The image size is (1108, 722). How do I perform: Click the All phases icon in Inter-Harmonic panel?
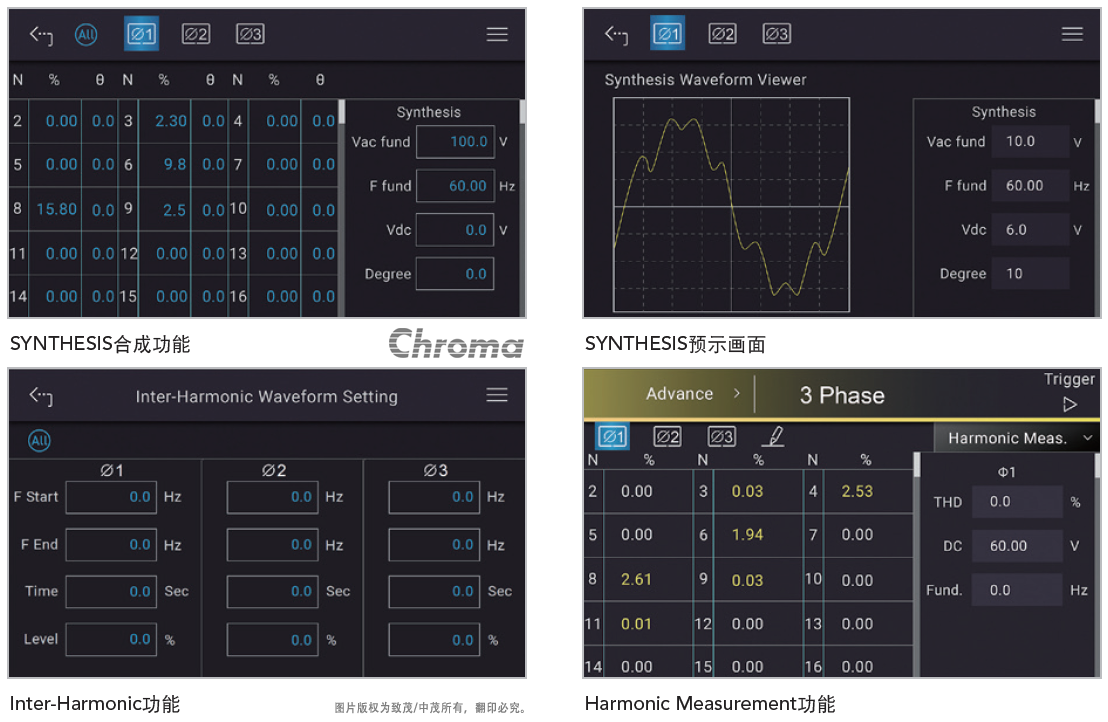(x=39, y=441)
